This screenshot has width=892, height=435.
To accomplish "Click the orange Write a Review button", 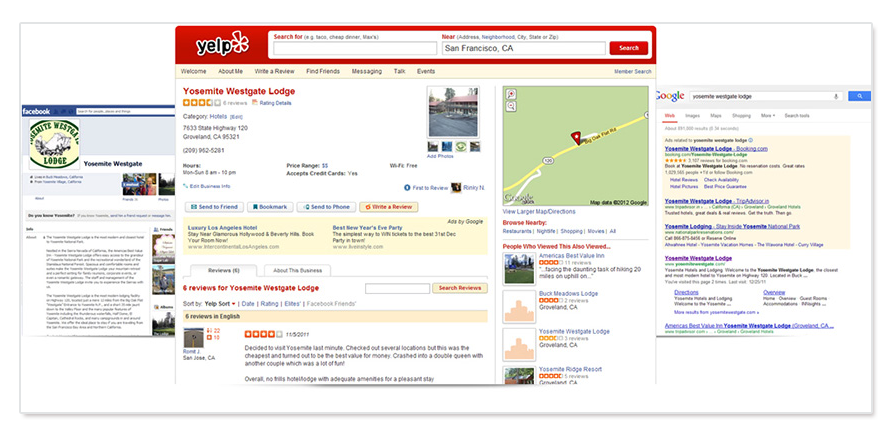I will [389, 207].
